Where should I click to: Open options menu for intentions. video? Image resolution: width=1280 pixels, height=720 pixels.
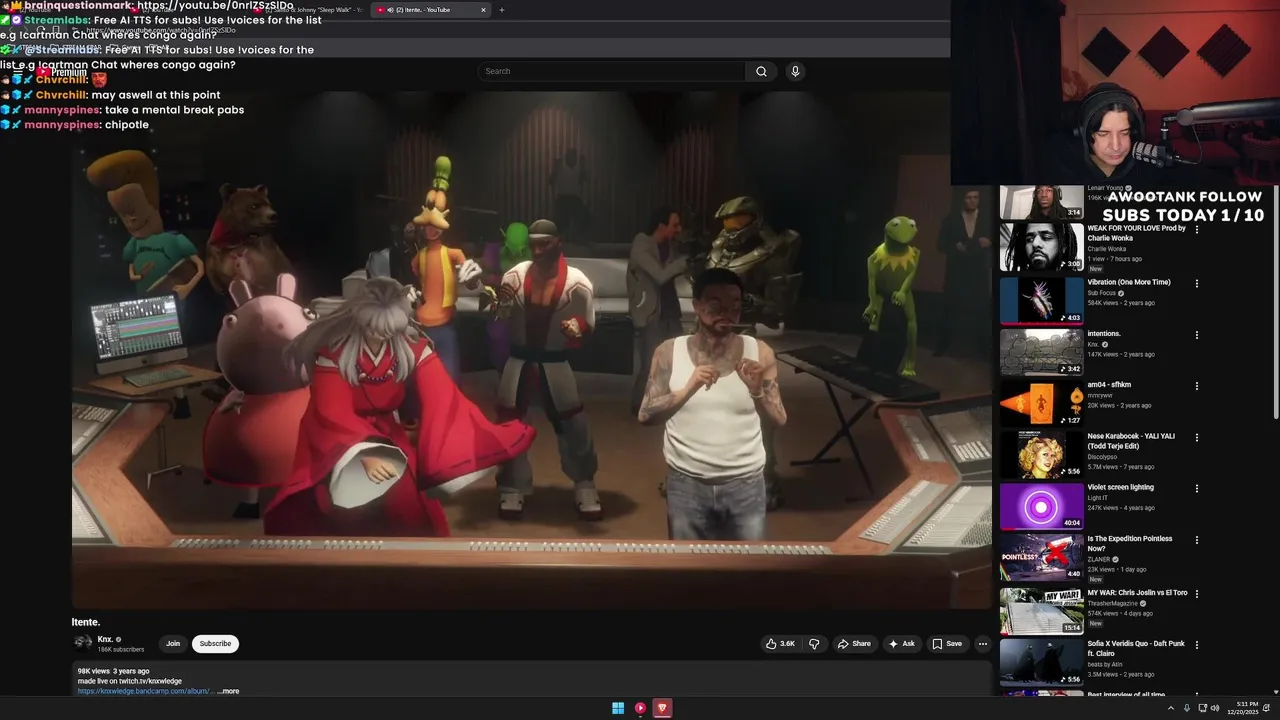pyautogui.click(x=1197, y=335)
